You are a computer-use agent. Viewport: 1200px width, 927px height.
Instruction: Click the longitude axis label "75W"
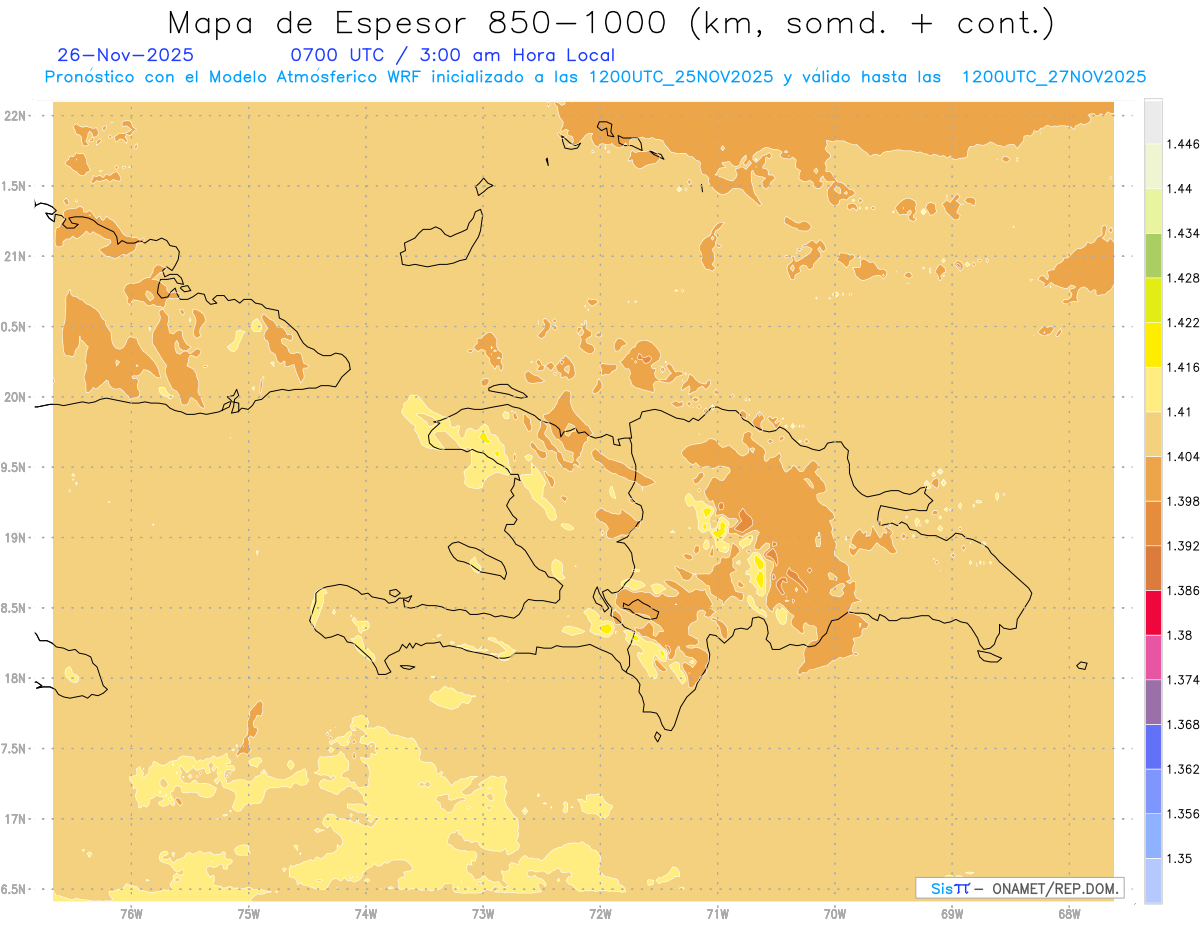(x=248, y=914)
